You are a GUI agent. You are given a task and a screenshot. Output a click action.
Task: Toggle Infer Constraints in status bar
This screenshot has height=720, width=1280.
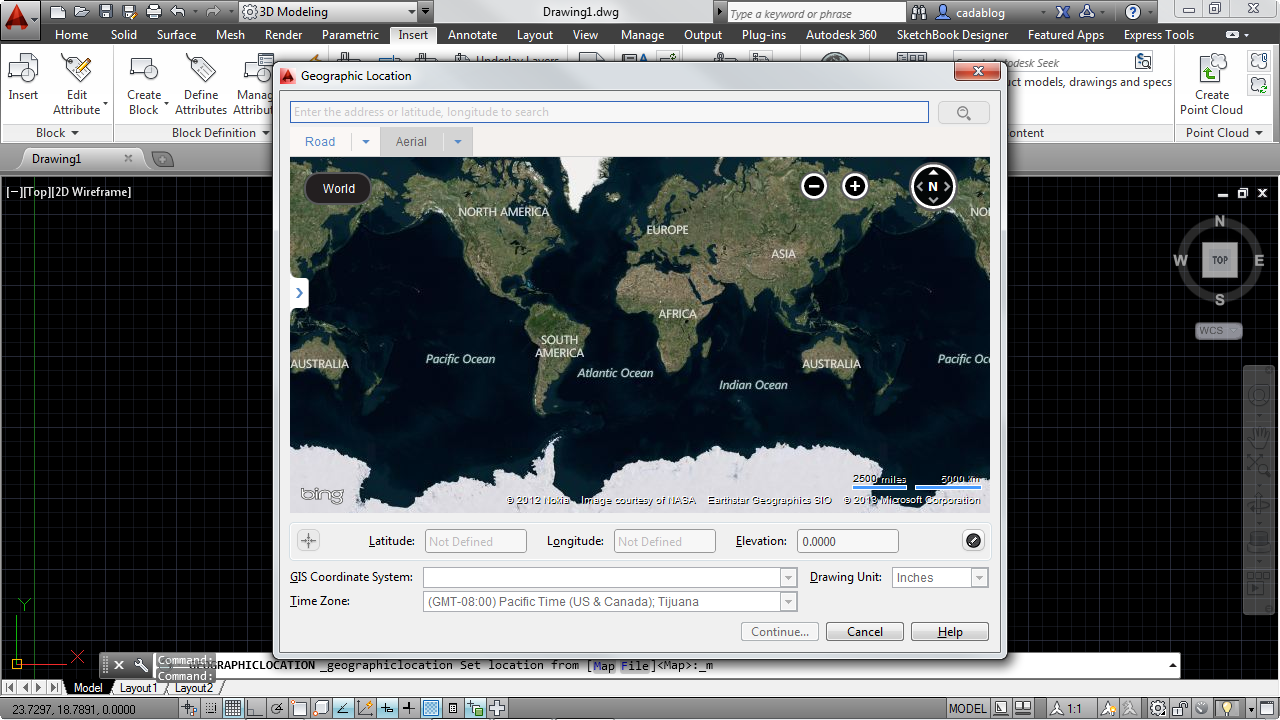(188, 709)
